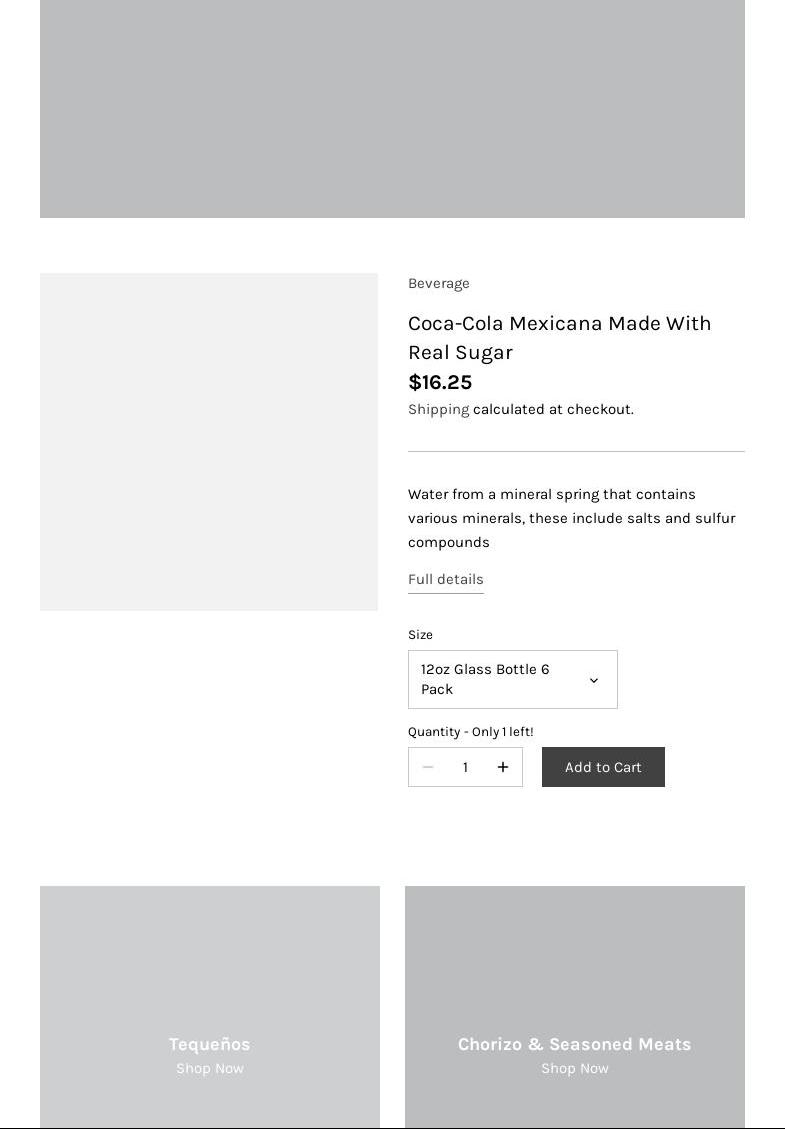Viewport: 785px width, 1129px height.
Task: Click the $16.25 price text
Action: point(440,382)
